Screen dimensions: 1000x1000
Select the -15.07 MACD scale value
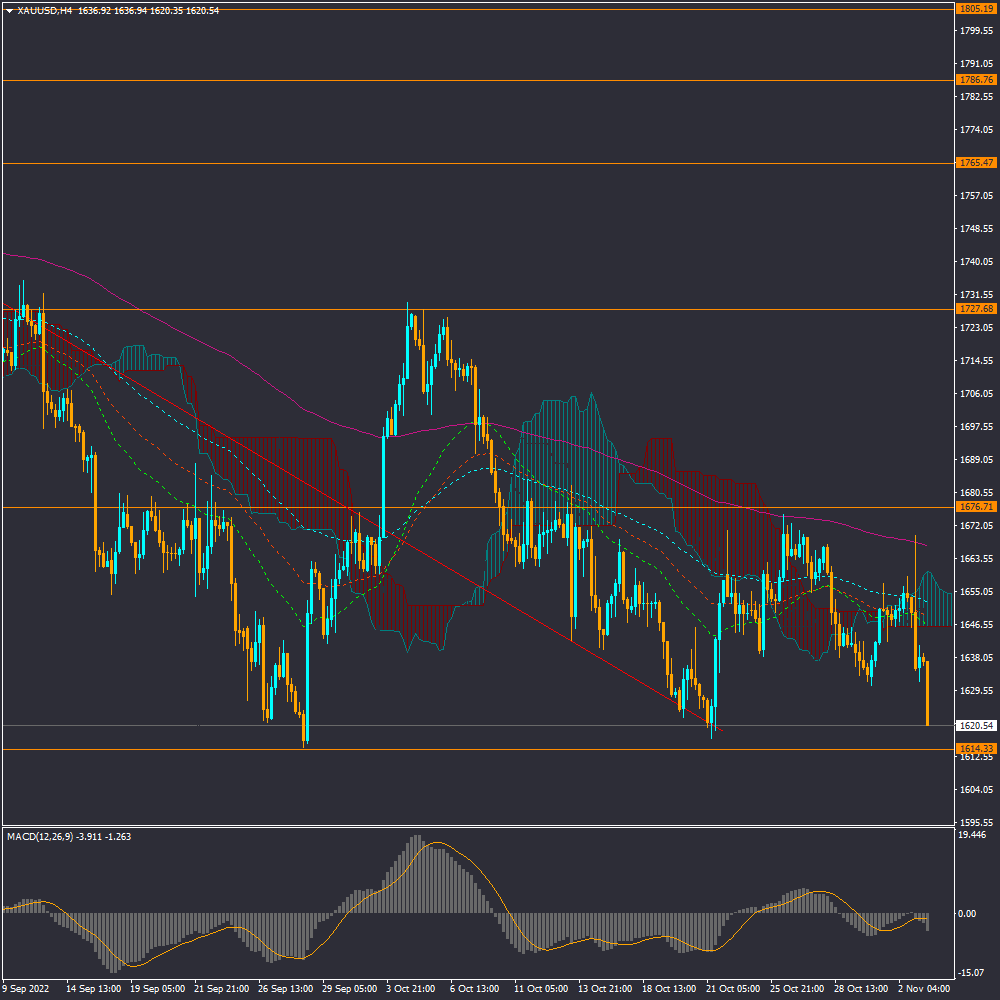tap(972, 971)
